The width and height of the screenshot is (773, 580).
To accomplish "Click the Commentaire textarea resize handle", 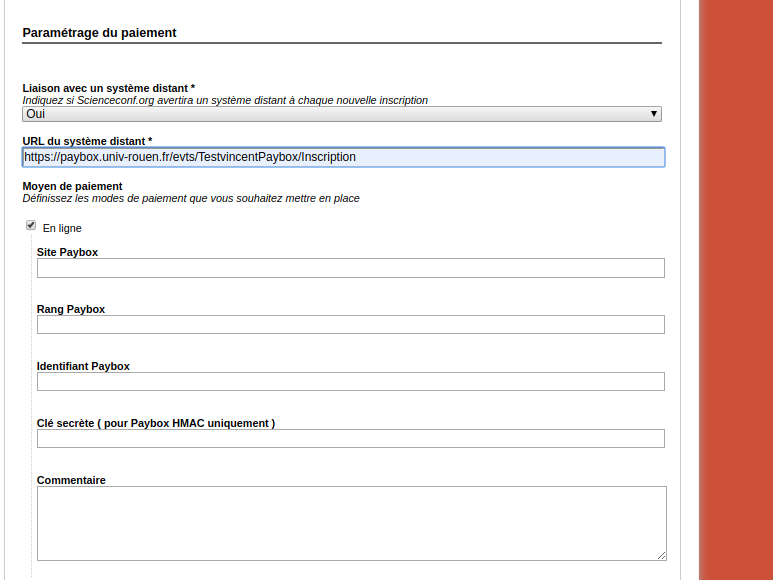I will (661, 555).
